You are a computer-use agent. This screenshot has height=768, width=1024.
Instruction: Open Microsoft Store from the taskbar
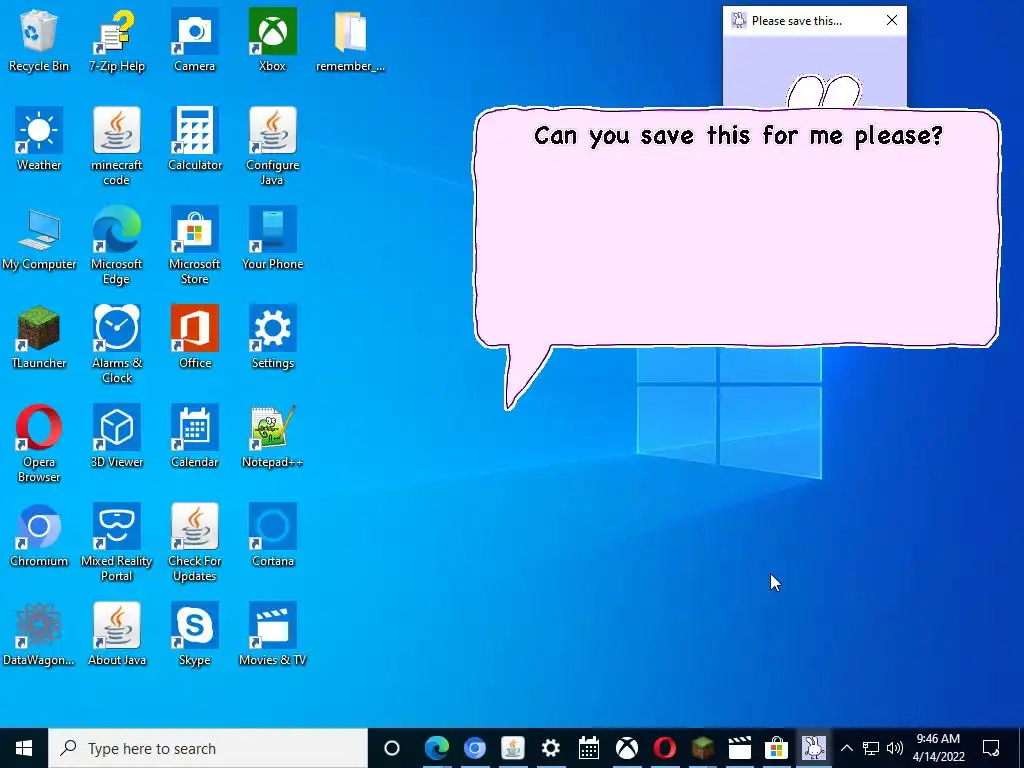click(776, 748)
